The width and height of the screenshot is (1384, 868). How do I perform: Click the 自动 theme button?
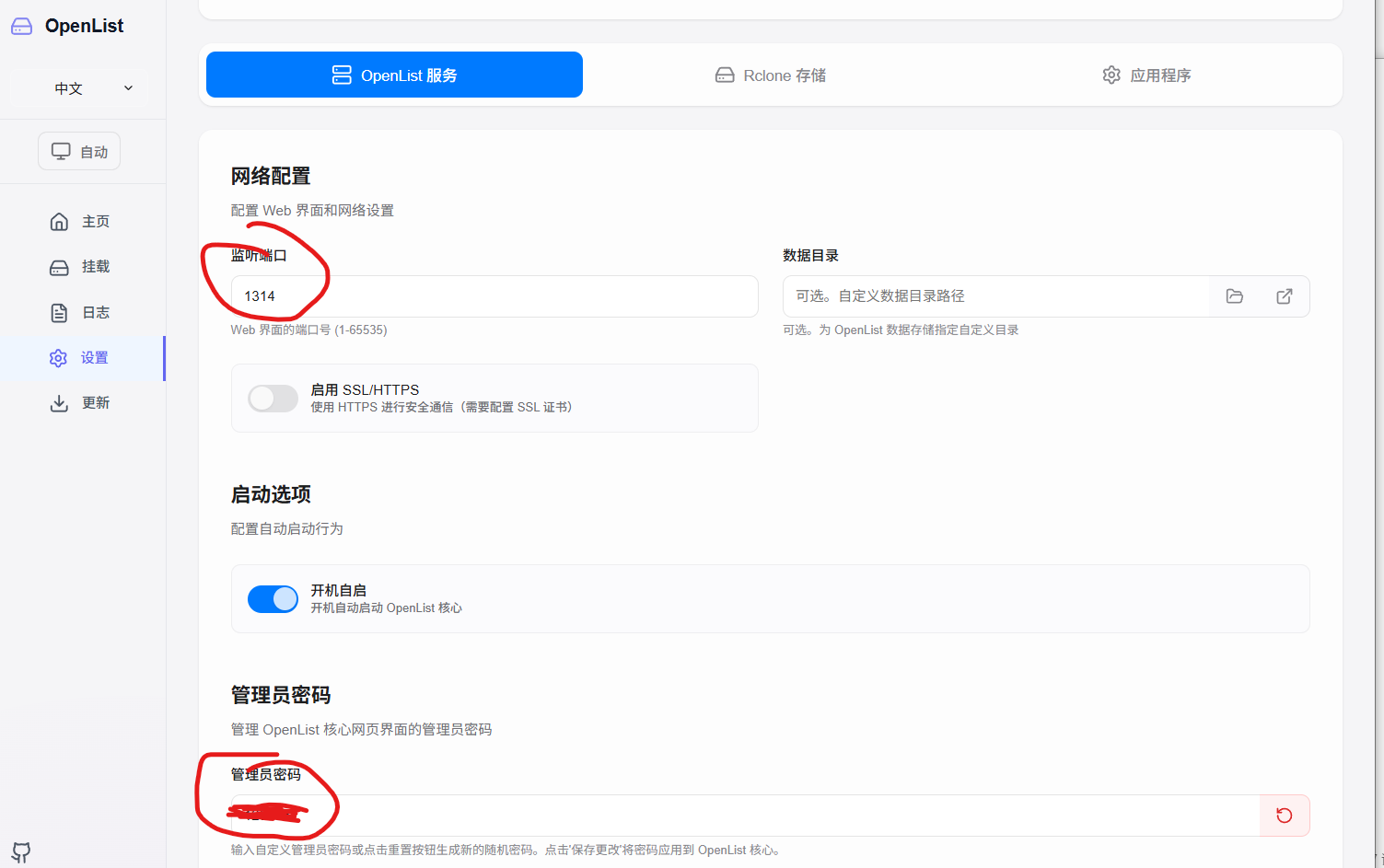point(79,152)
